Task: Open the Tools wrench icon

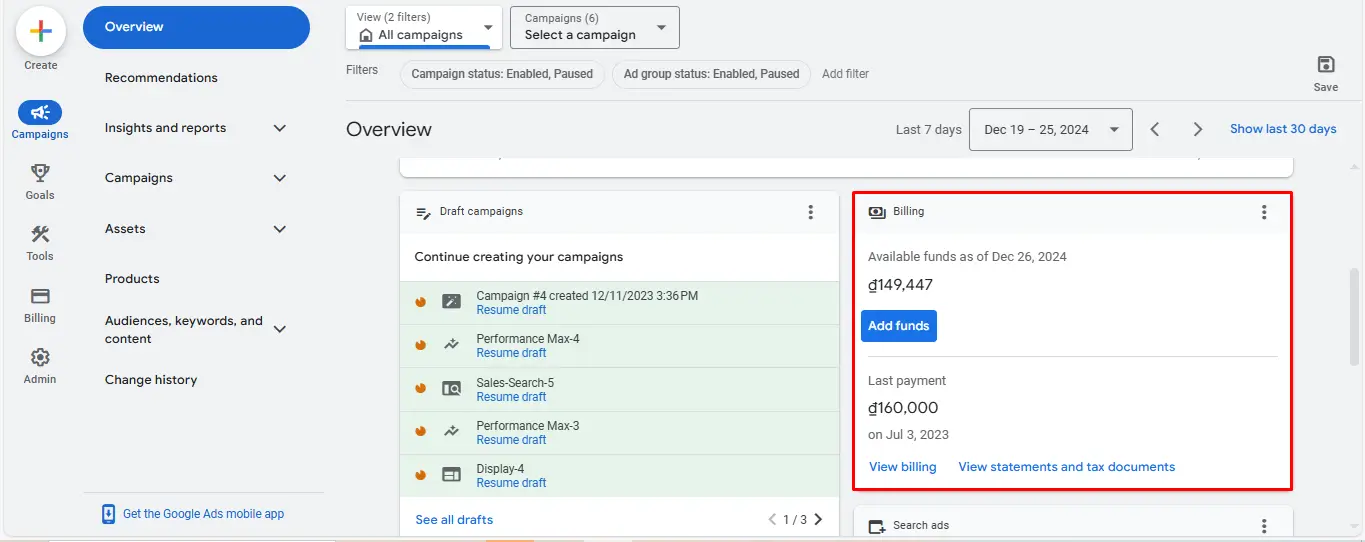Action: (40, 234)
